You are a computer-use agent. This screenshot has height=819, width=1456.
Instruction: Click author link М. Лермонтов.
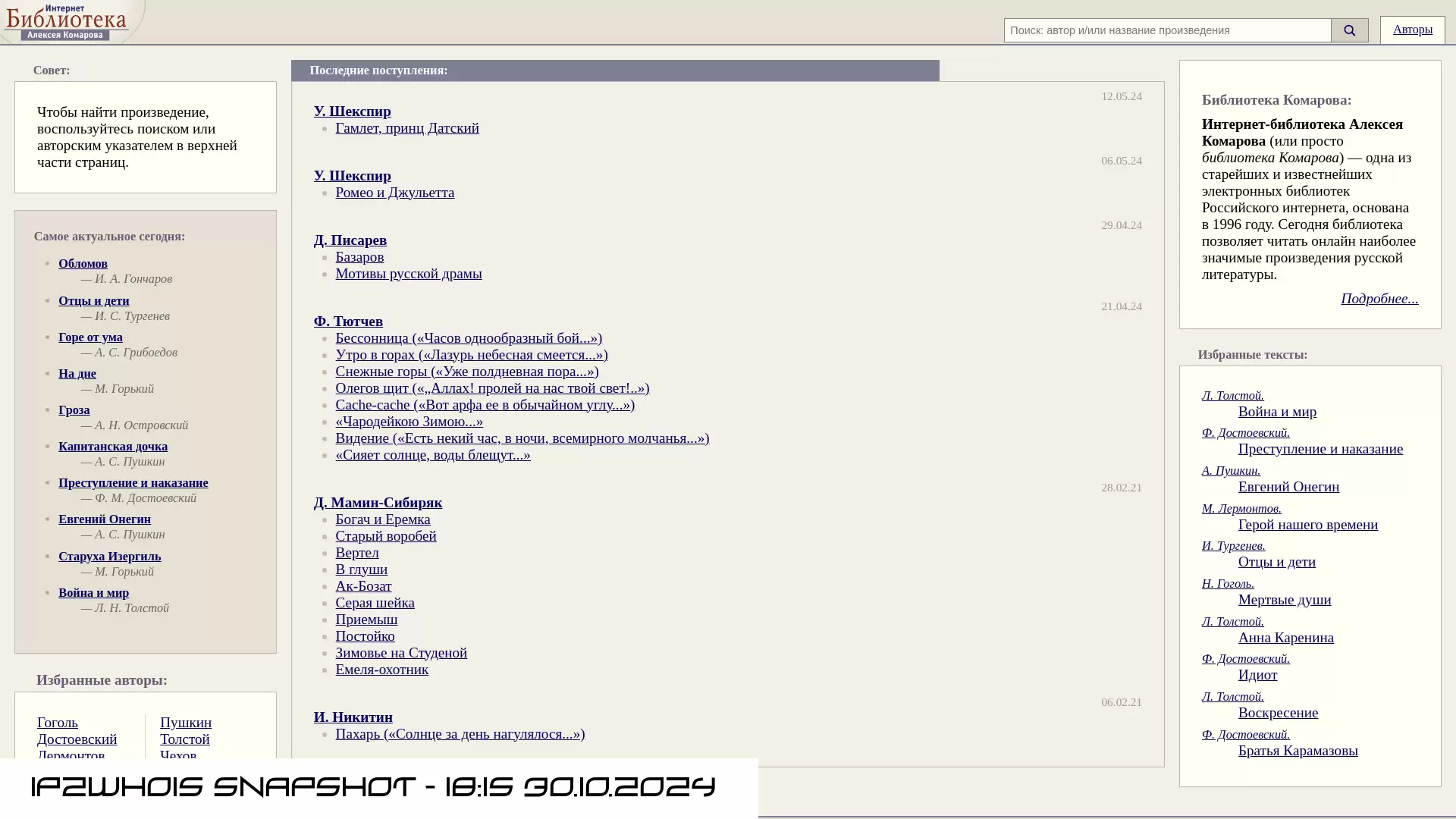[1241, 509]
